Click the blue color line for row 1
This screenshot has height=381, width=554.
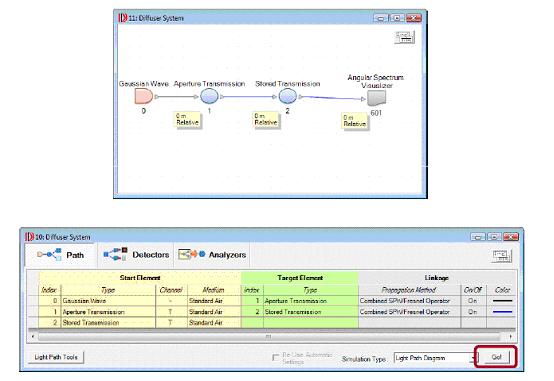(502, 312)
